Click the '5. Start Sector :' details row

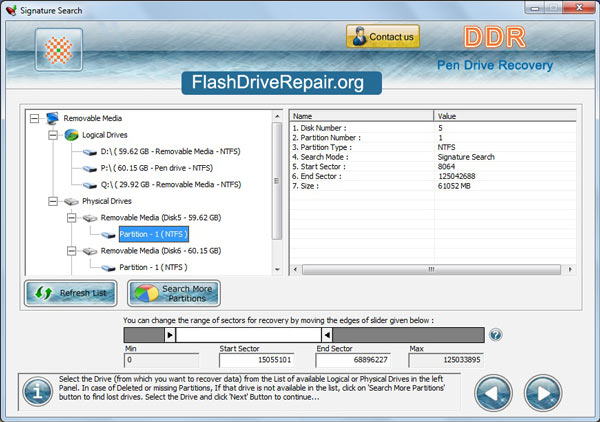433,166
